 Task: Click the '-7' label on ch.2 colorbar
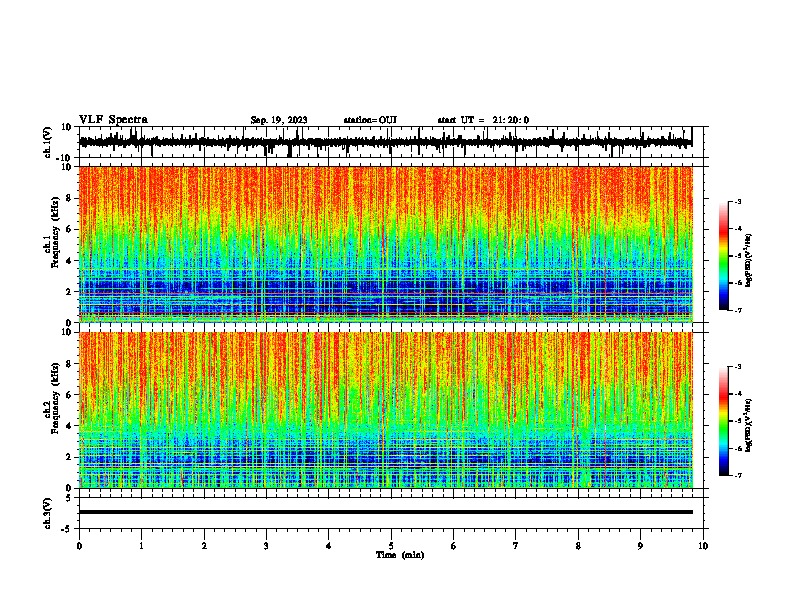point(737,475)
